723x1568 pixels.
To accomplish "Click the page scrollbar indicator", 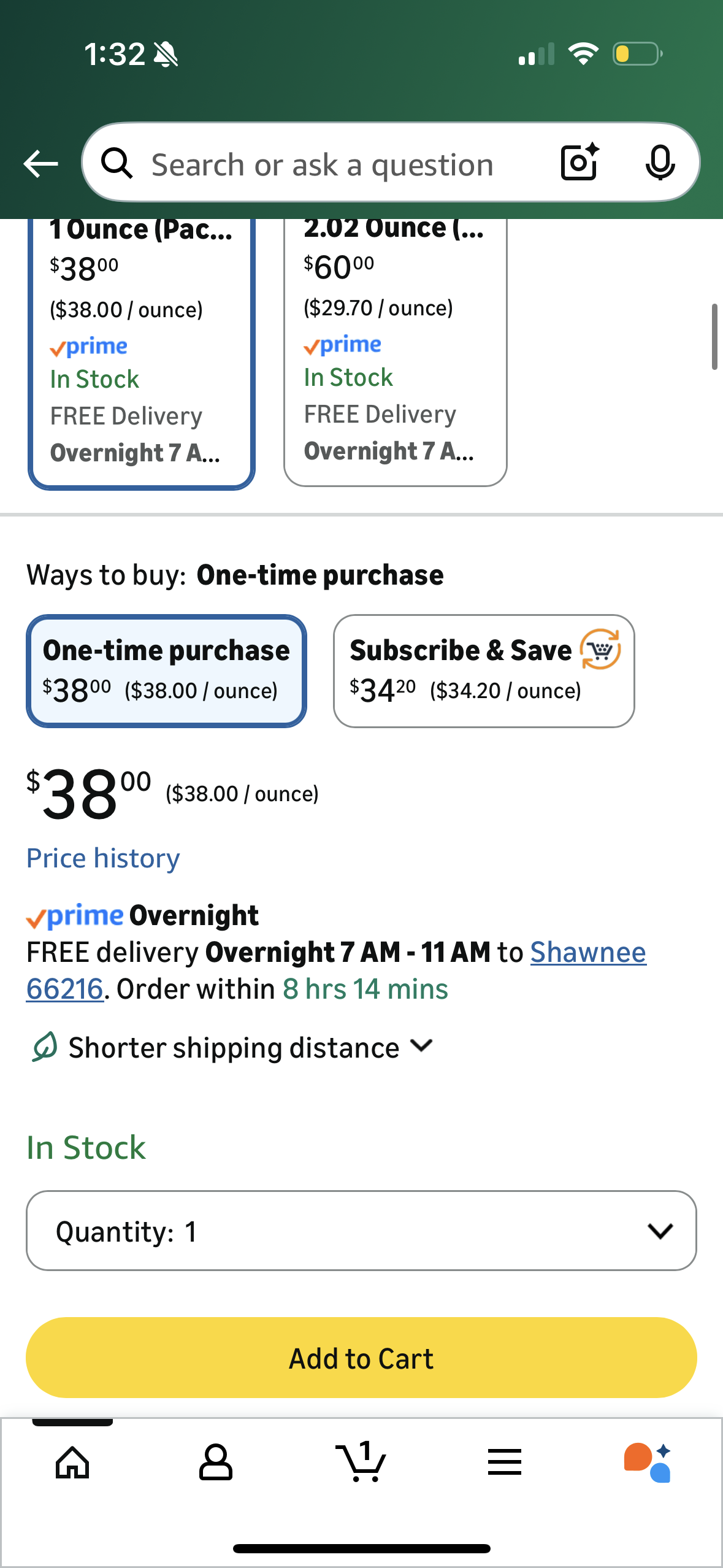I will [x=714, y=336].
